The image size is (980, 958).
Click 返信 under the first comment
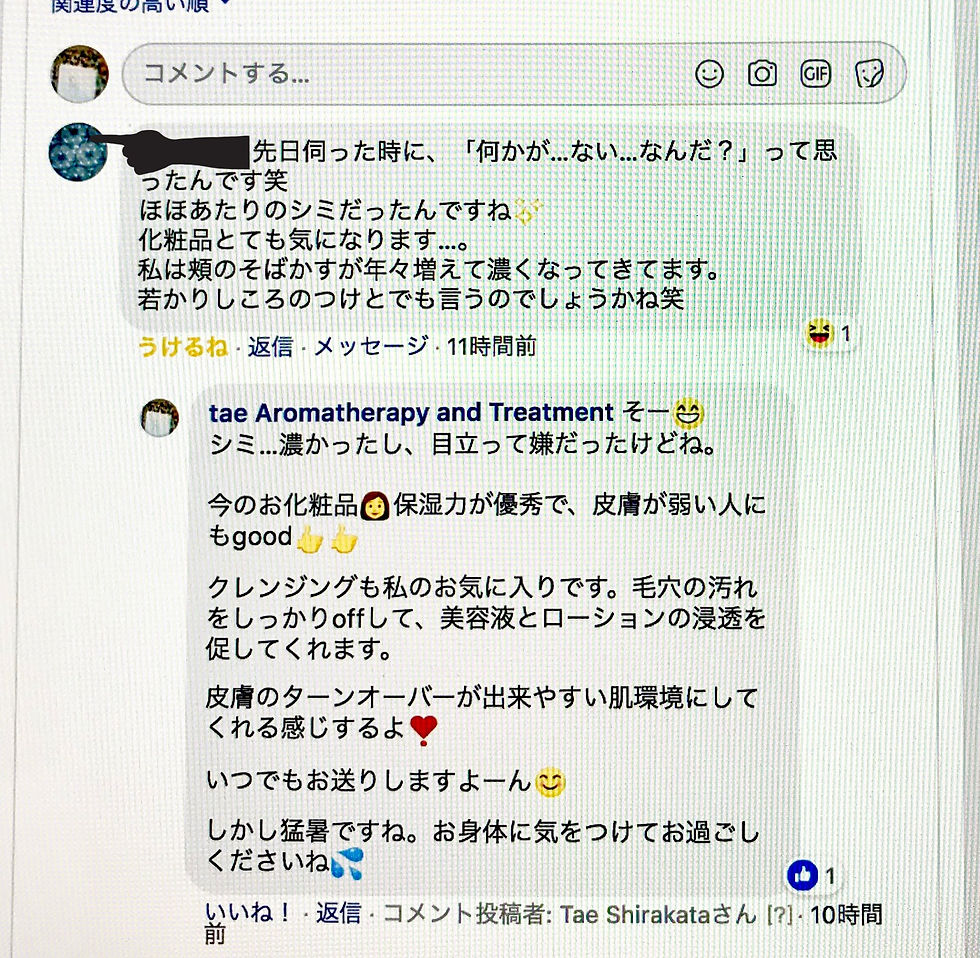point(270,346)
